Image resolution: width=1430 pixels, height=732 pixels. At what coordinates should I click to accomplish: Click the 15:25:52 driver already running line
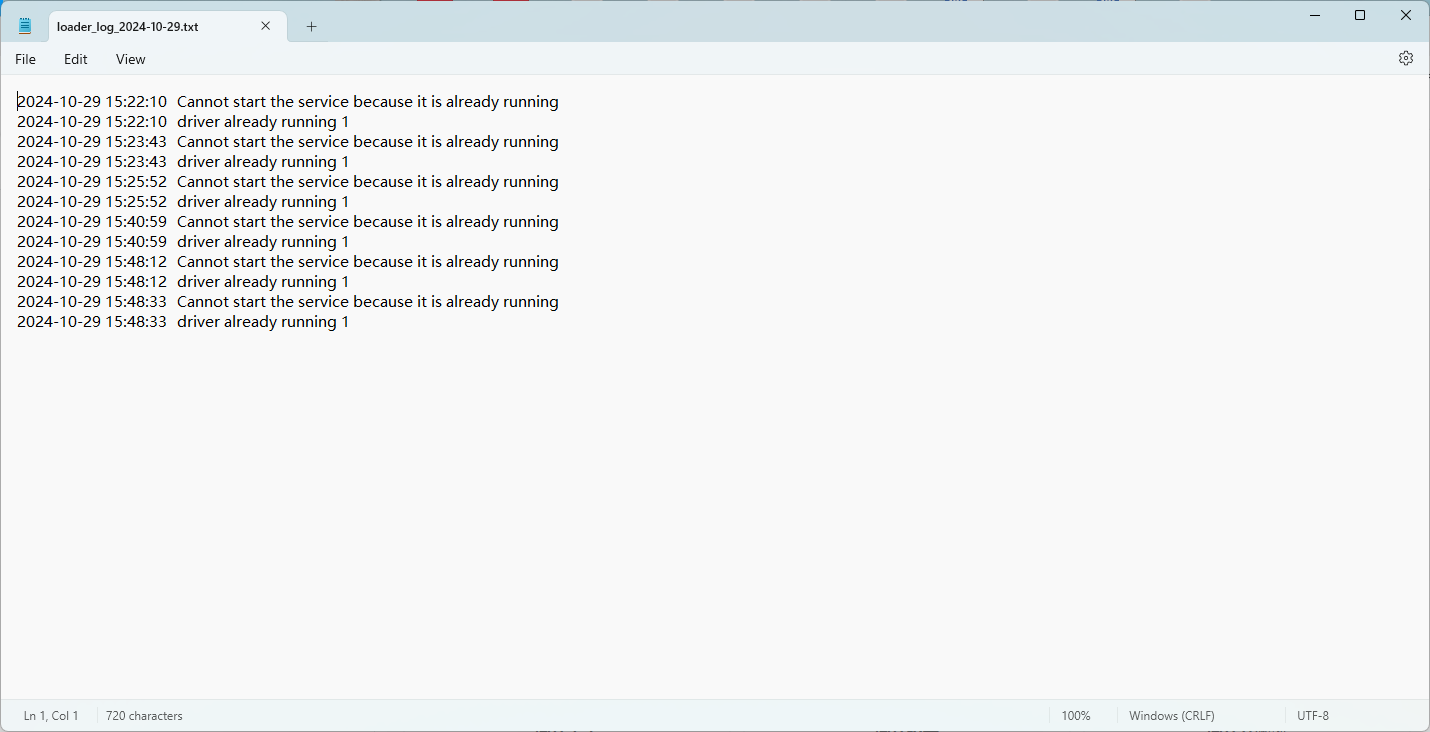pos(183,202)
